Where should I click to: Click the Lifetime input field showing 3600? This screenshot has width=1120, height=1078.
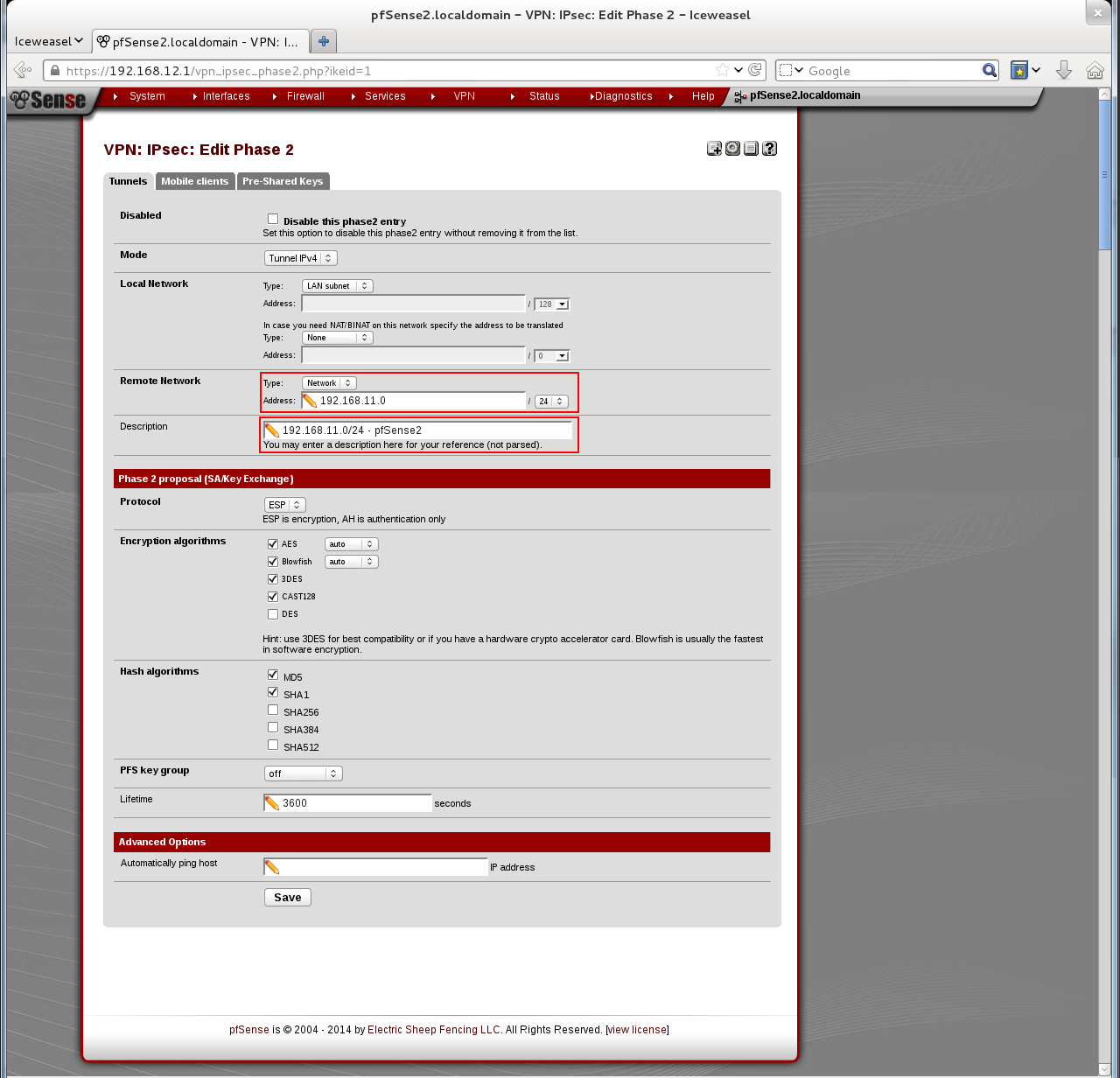[x=350, y=802]
